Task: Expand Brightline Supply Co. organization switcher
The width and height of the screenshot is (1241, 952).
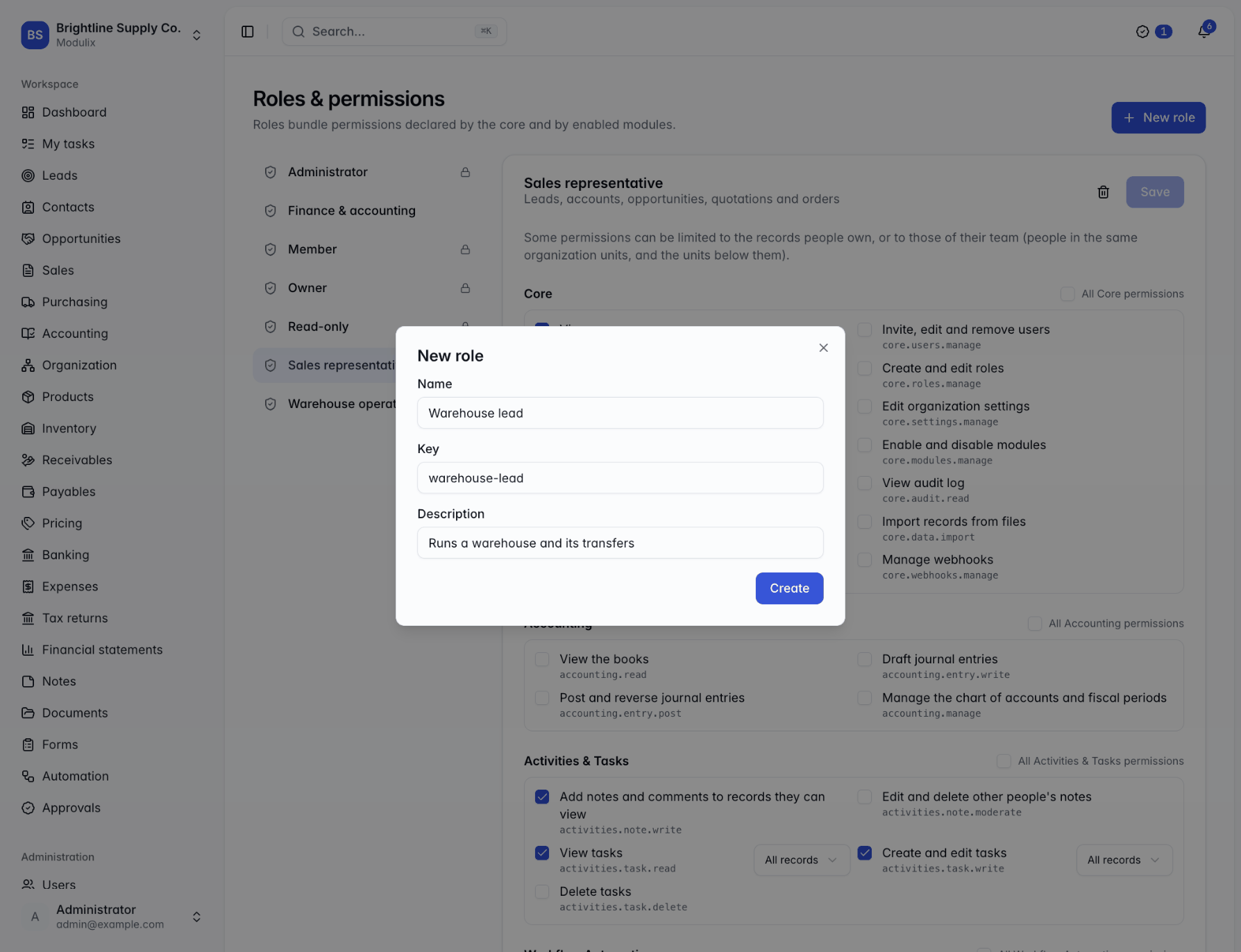Action: [x=112, y=35]
